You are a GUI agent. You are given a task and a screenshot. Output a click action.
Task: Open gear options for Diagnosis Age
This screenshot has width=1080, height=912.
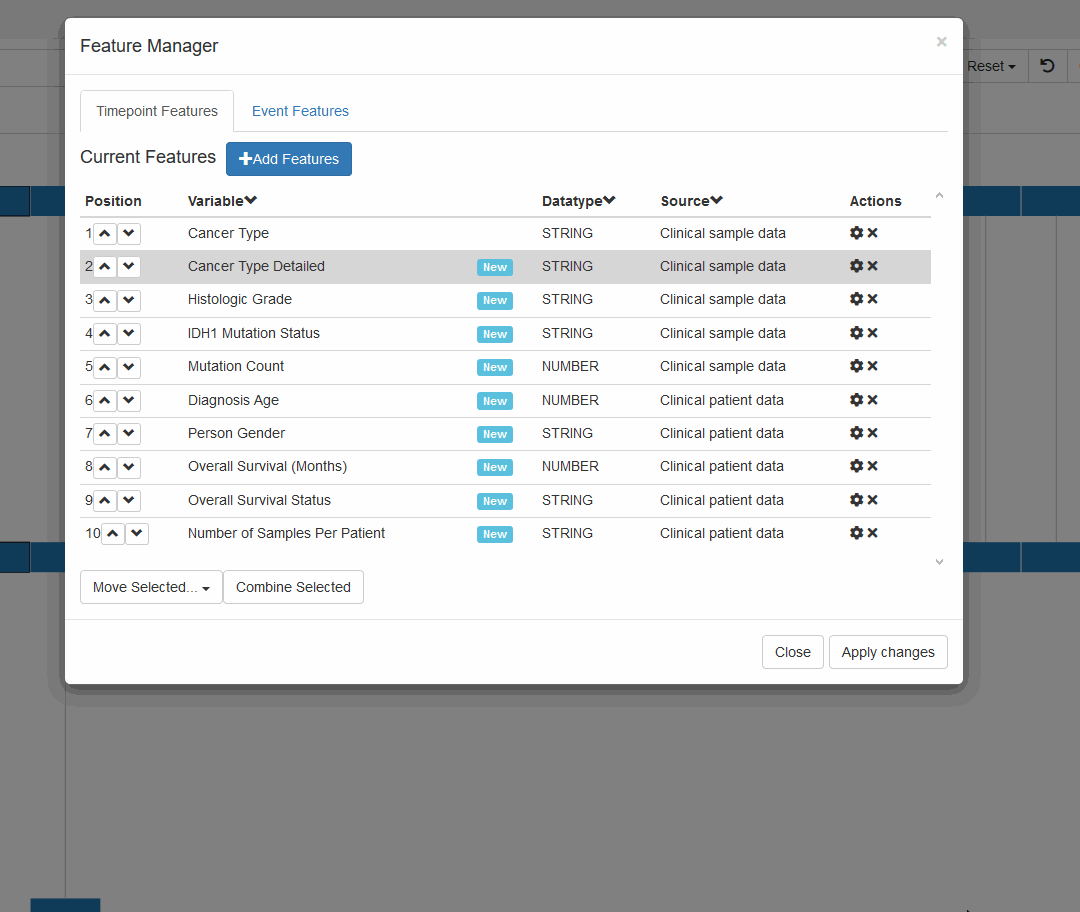point(856,400)
